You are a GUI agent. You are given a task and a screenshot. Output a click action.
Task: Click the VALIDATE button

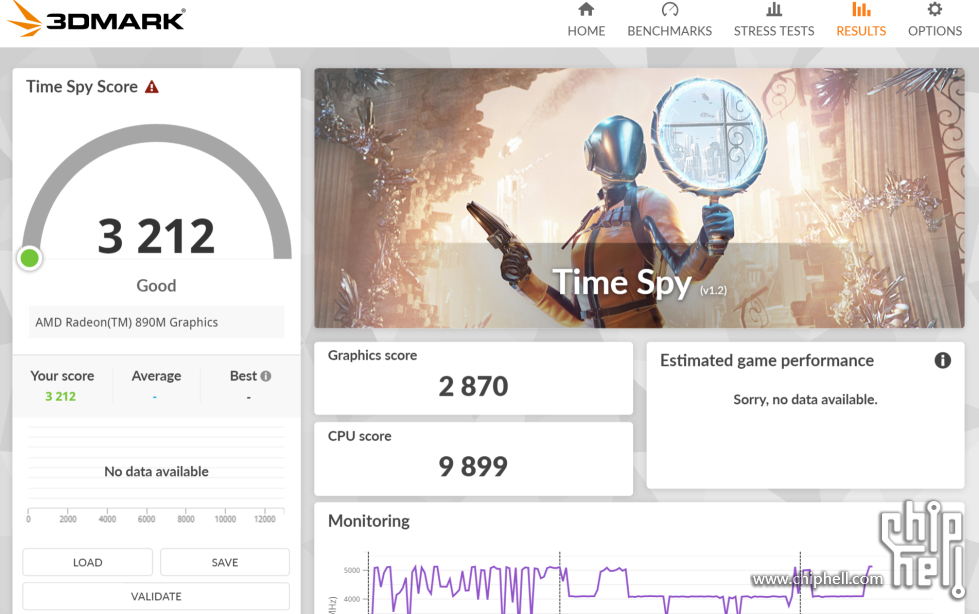(156, 596)
